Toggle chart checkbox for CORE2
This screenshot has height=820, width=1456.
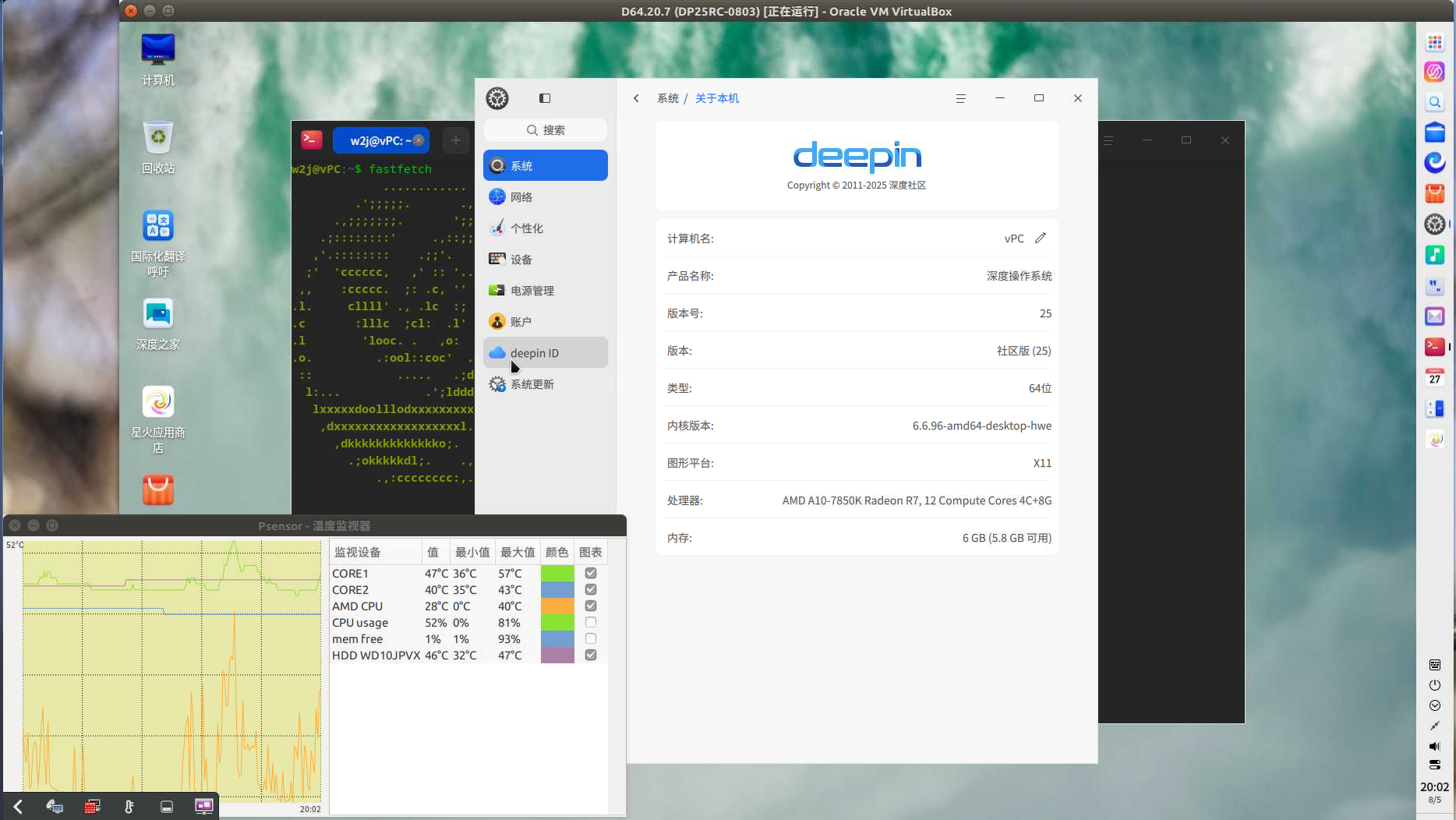(x=591, y=589)
